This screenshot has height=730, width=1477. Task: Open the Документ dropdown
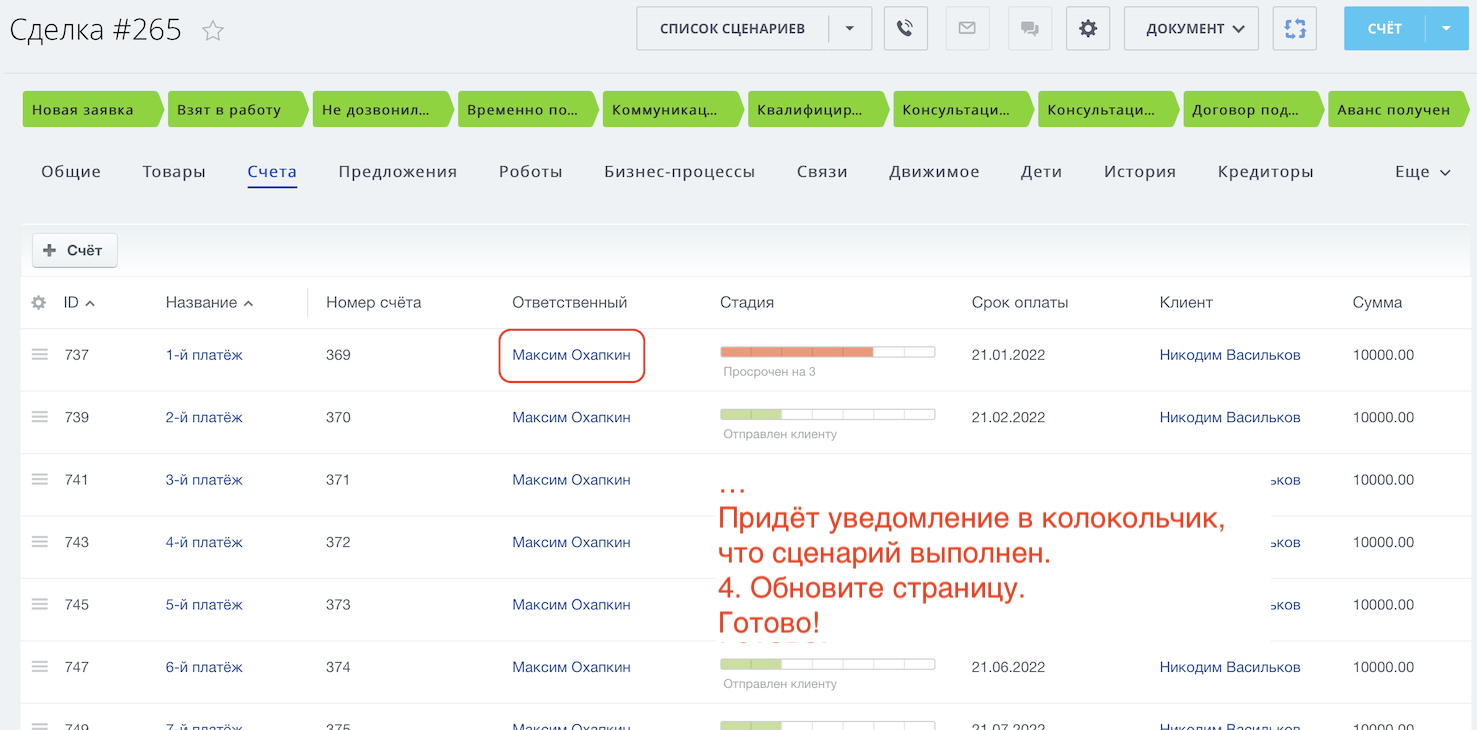click(1190, 29)
